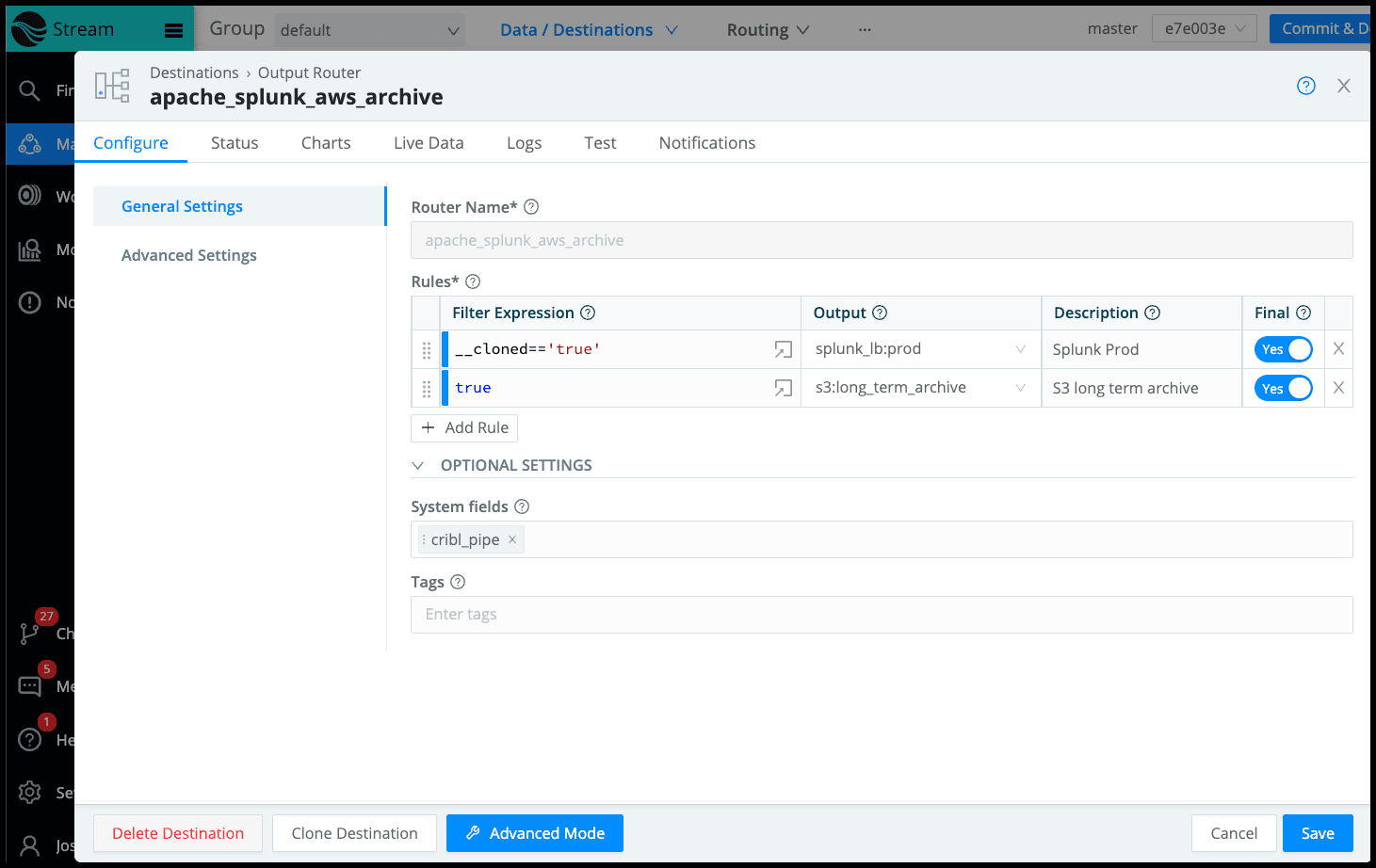Click the Add Rule button
The width and height of the screenshot is (1376, 868).
coord(464,427)
